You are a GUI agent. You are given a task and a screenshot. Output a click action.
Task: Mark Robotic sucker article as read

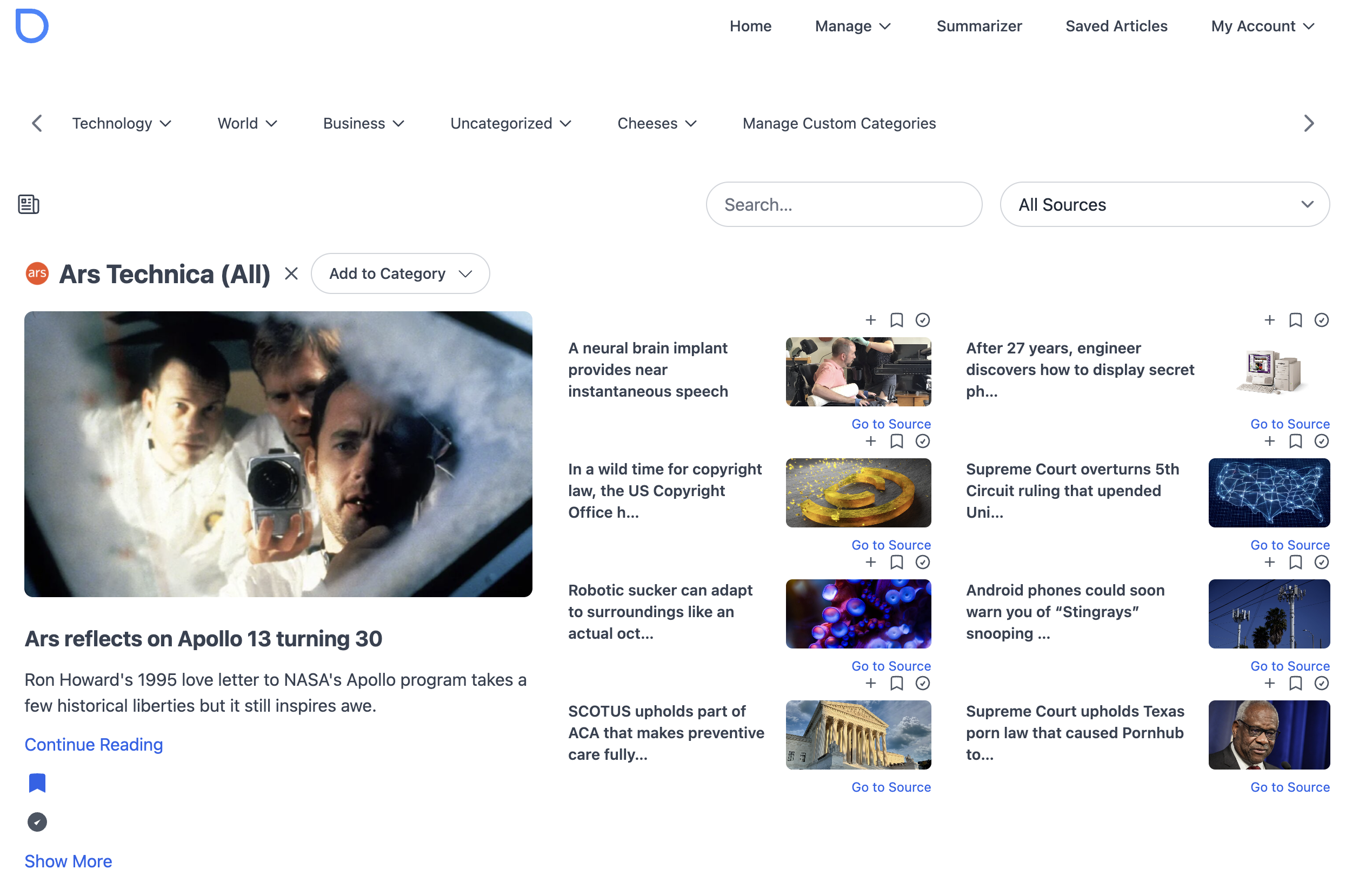click(x=922, y=562)
